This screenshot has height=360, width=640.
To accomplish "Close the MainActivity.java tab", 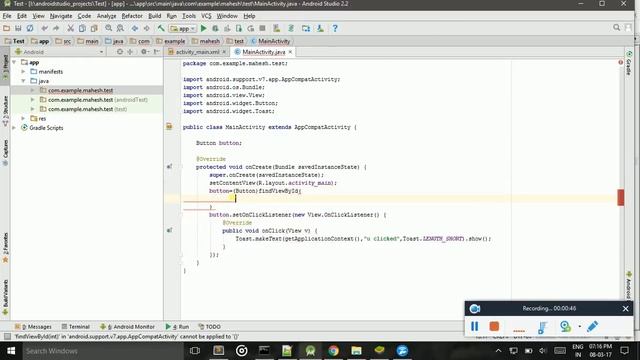I will pos(290,52).
